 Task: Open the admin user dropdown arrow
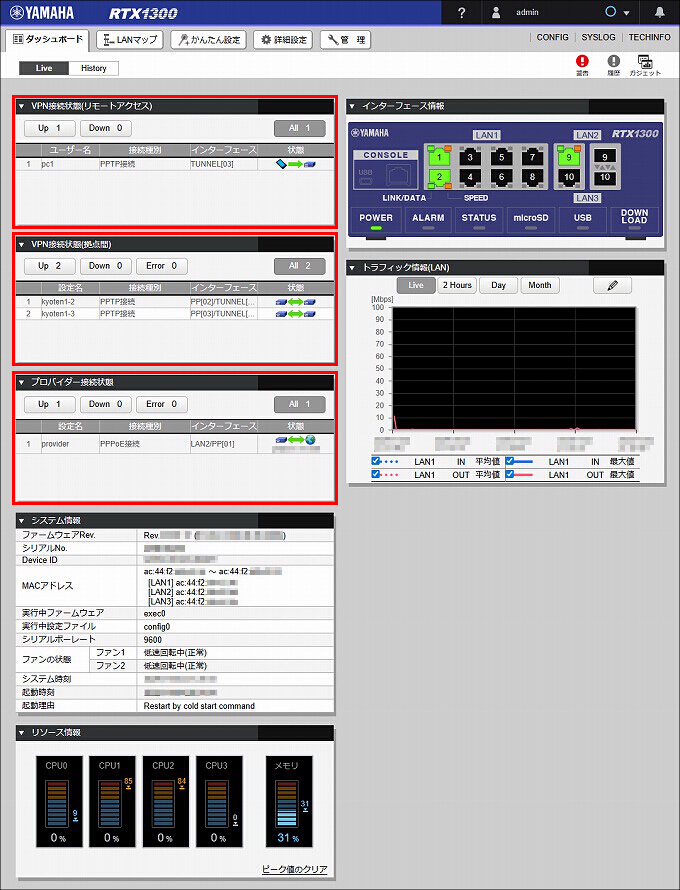tap(626, 13)
